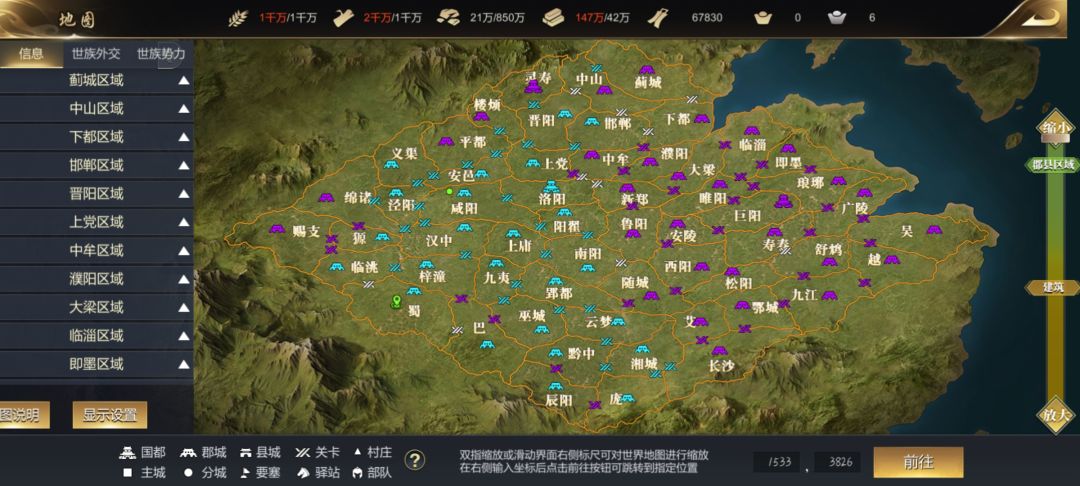Expand the 上党区域 row triangle
This screenshot has width=1080, height=486.
184,222
